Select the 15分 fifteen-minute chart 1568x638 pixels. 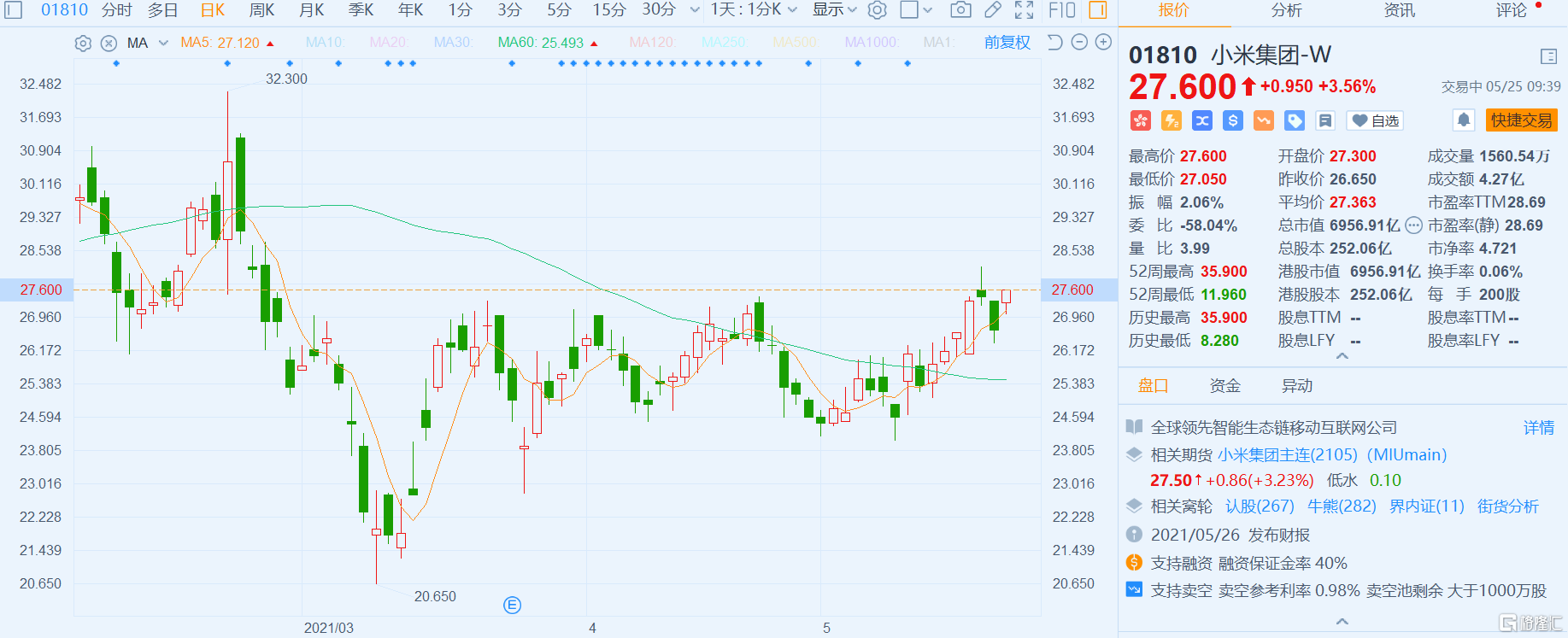click(x=609, y=10)
